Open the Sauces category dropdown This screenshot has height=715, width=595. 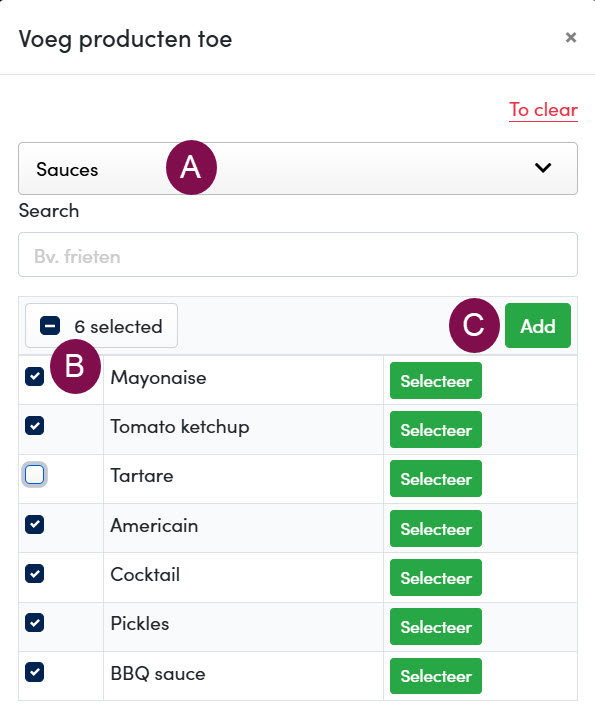[x=298, y=169]
